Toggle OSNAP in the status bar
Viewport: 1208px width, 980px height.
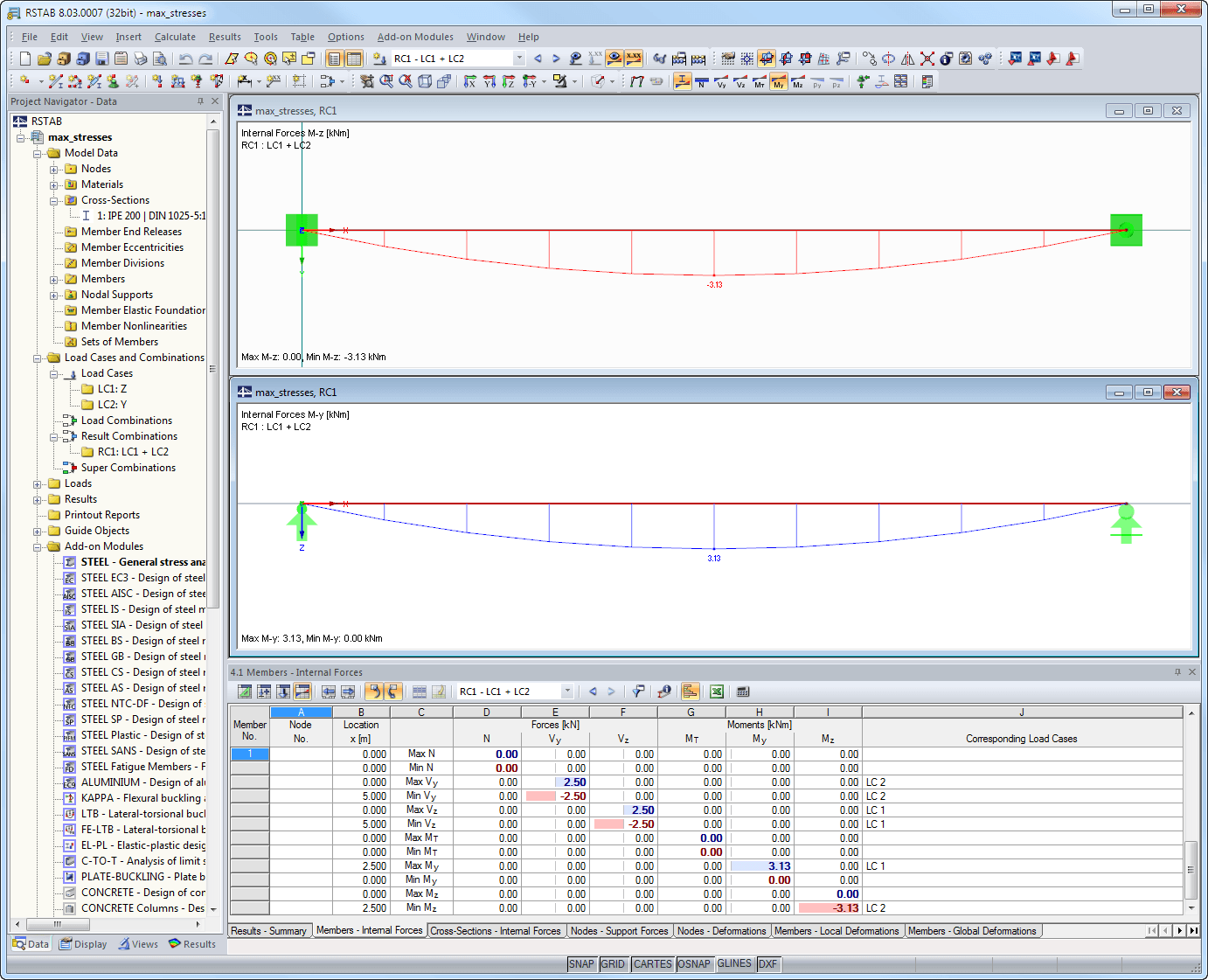pos(694,964)
